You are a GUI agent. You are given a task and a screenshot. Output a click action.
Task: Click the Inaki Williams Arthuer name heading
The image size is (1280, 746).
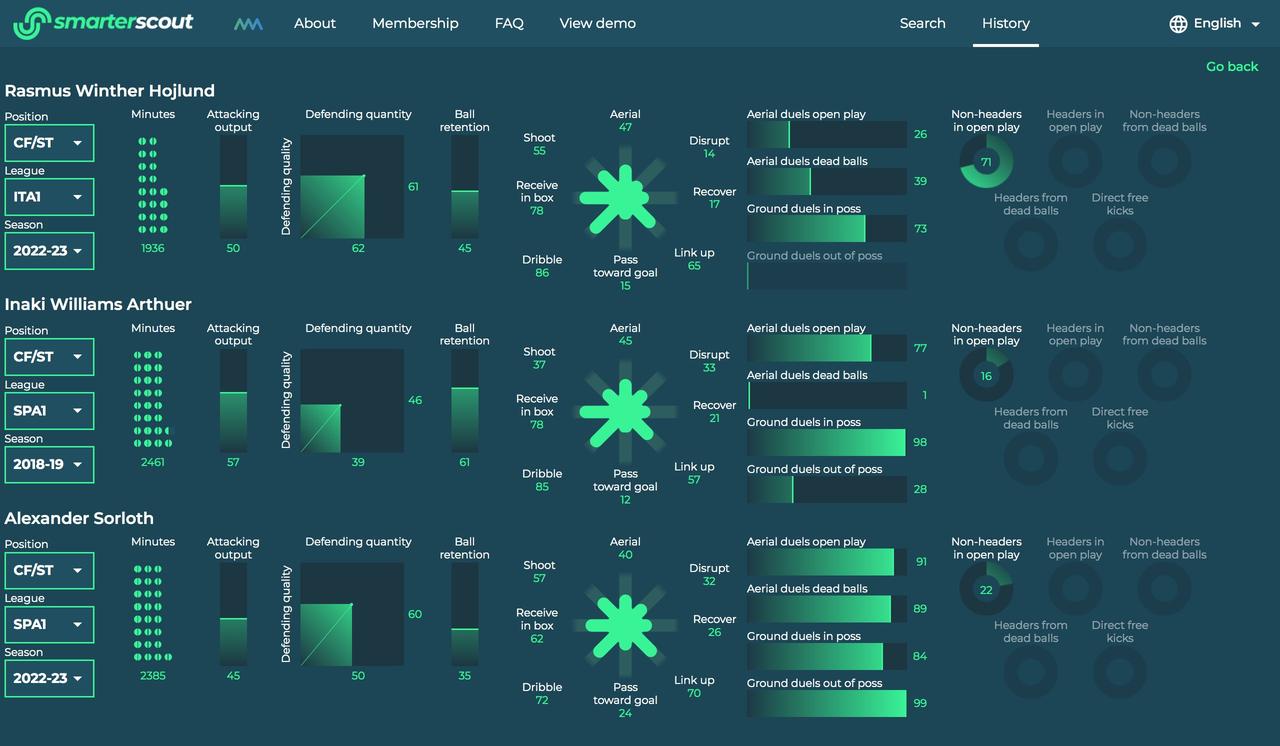point(98,304)
